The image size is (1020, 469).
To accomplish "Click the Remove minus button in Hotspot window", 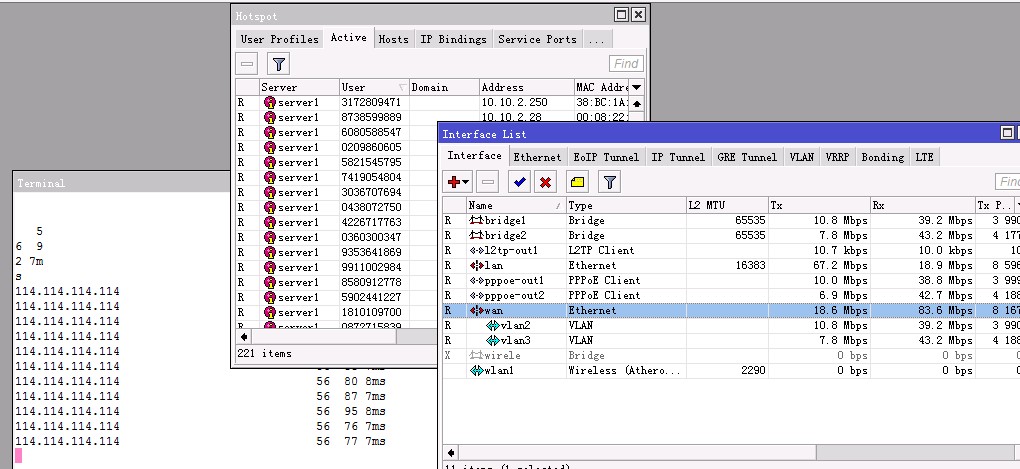I will (247, 64).
